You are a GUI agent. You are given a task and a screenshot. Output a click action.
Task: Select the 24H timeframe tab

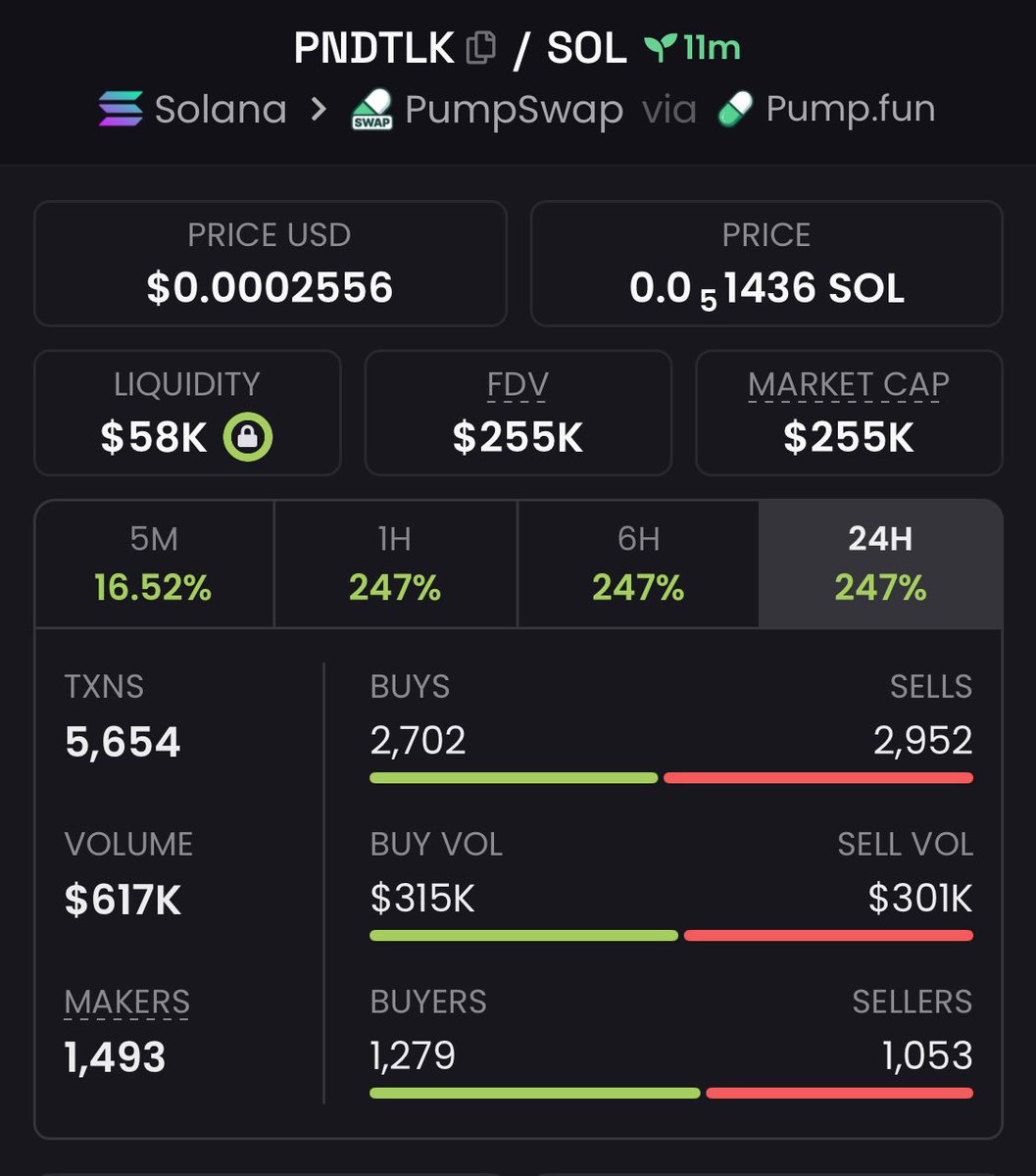(x=880, y=563)
